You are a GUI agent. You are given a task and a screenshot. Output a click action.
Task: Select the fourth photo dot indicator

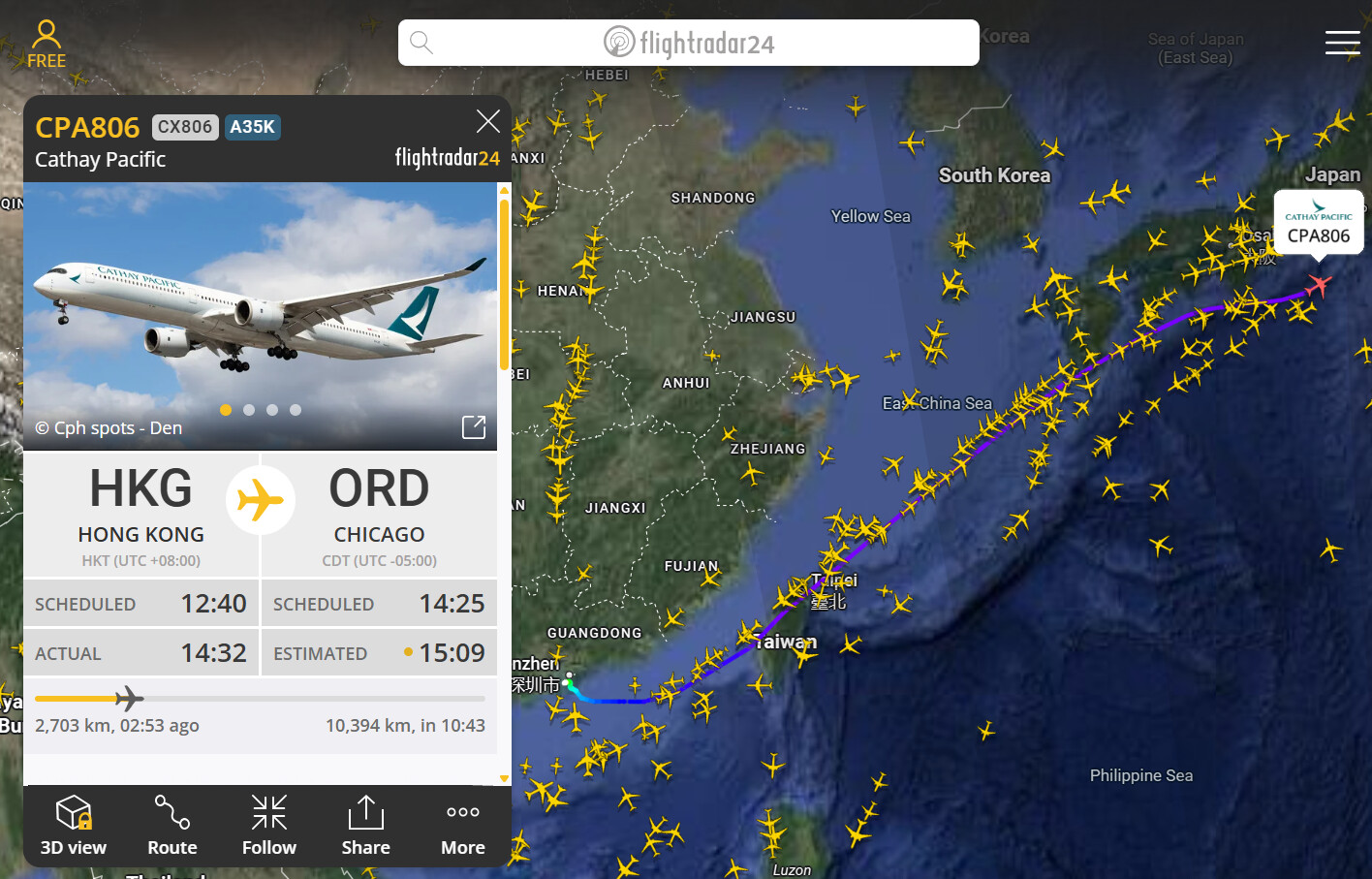click(x=296, y=410)
